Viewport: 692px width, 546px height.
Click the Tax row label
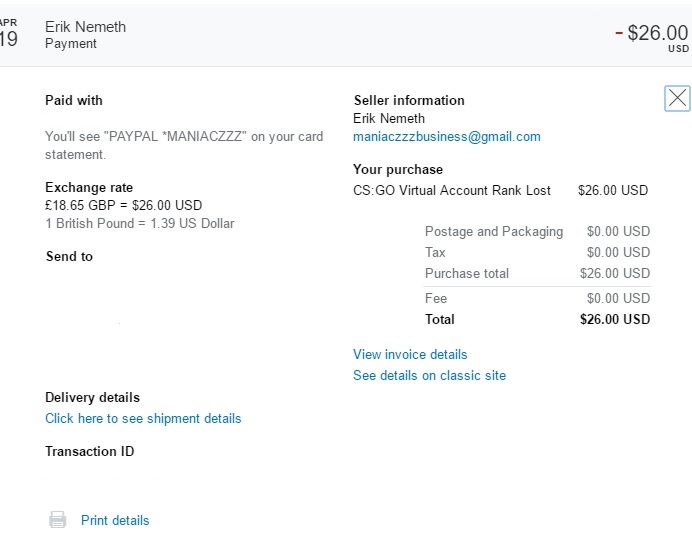pos(435,252)
